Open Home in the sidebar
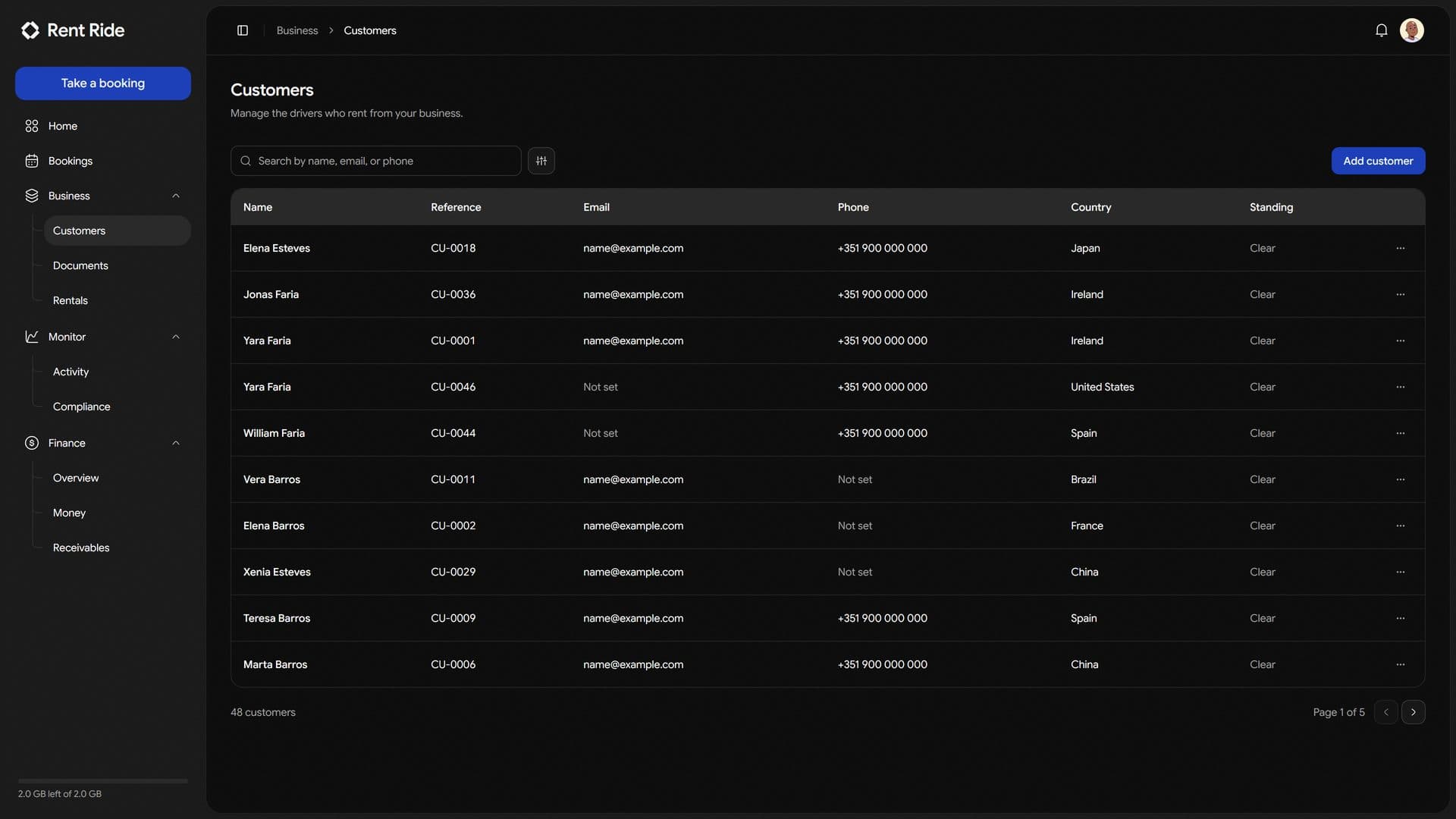The image size is (1456, 819). 103,126
